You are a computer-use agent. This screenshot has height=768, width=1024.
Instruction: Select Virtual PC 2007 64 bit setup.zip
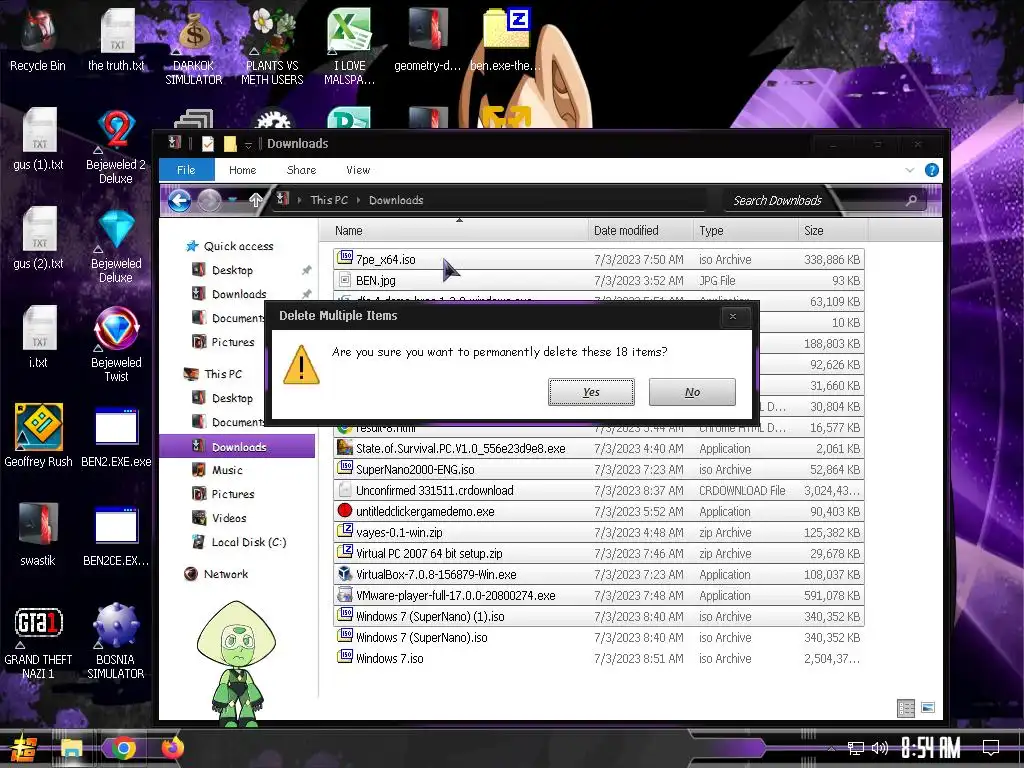tap(598, 553)
